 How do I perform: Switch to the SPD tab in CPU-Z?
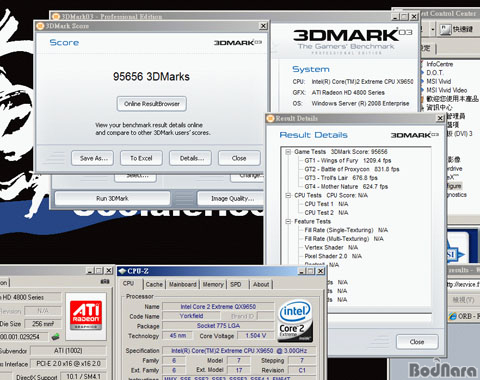(x=236, y=284)
